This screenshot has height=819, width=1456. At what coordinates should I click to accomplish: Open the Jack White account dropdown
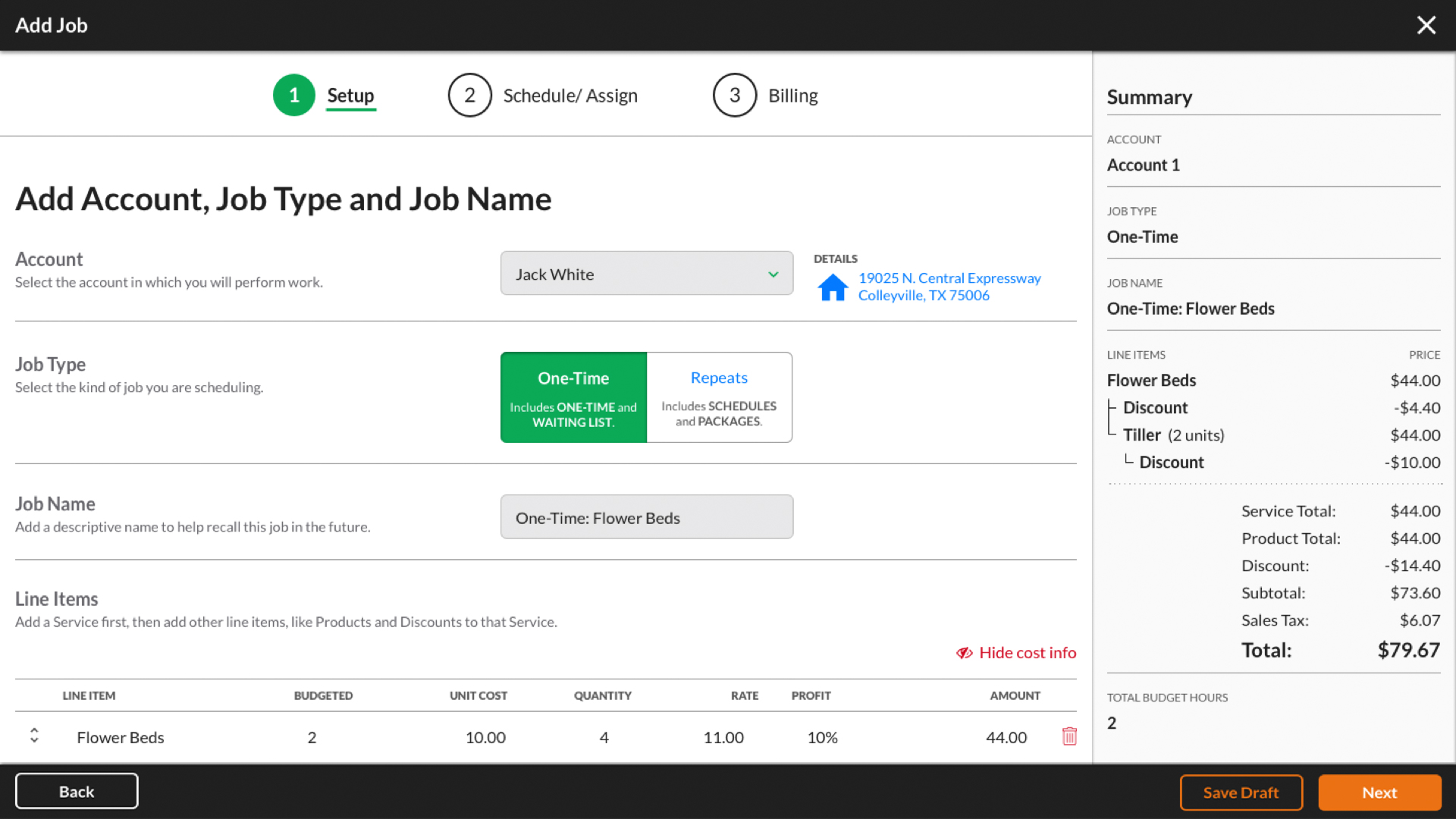pos(646,273)
